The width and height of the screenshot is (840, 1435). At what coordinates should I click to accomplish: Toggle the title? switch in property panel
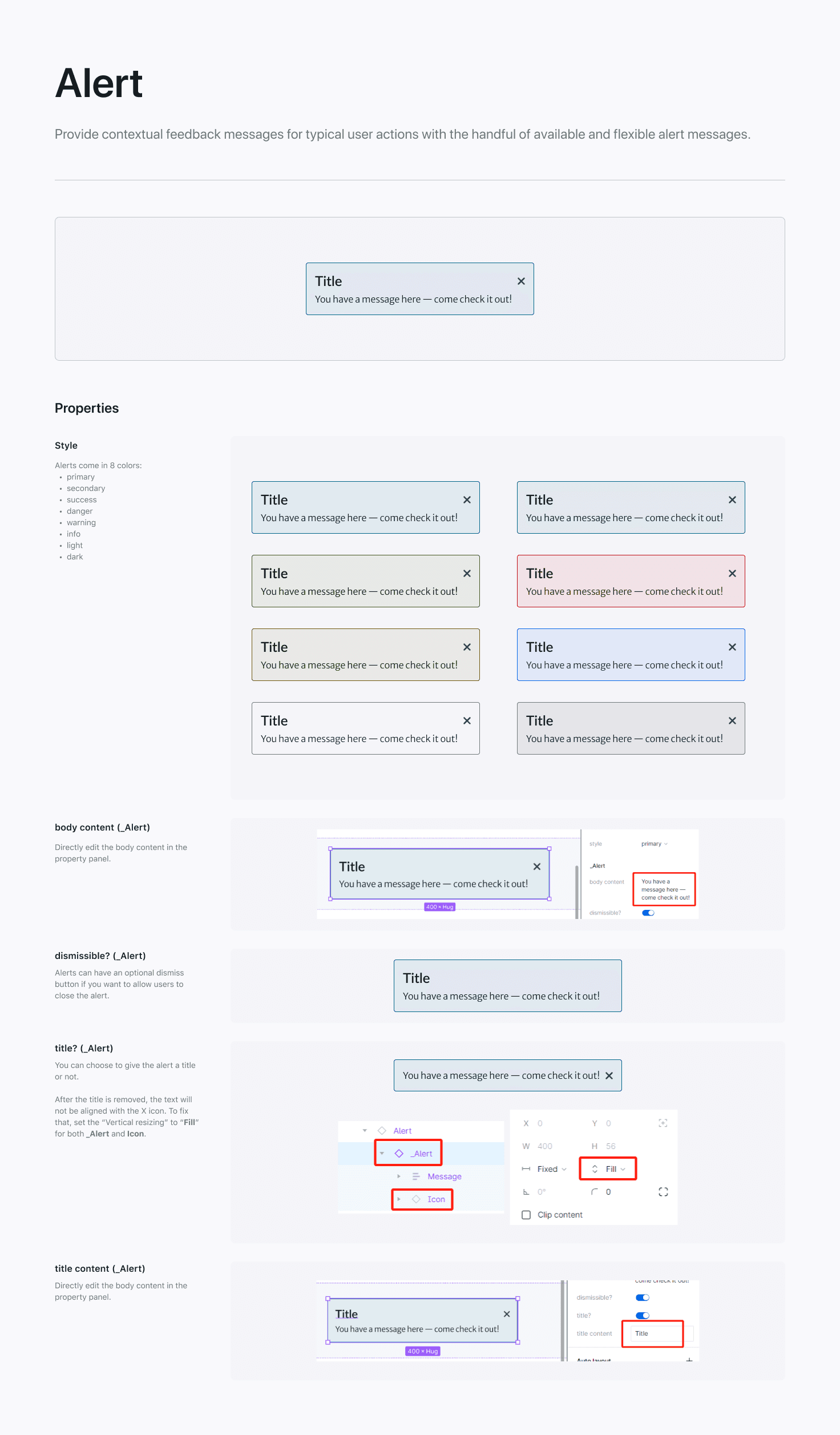[643, 1315]
